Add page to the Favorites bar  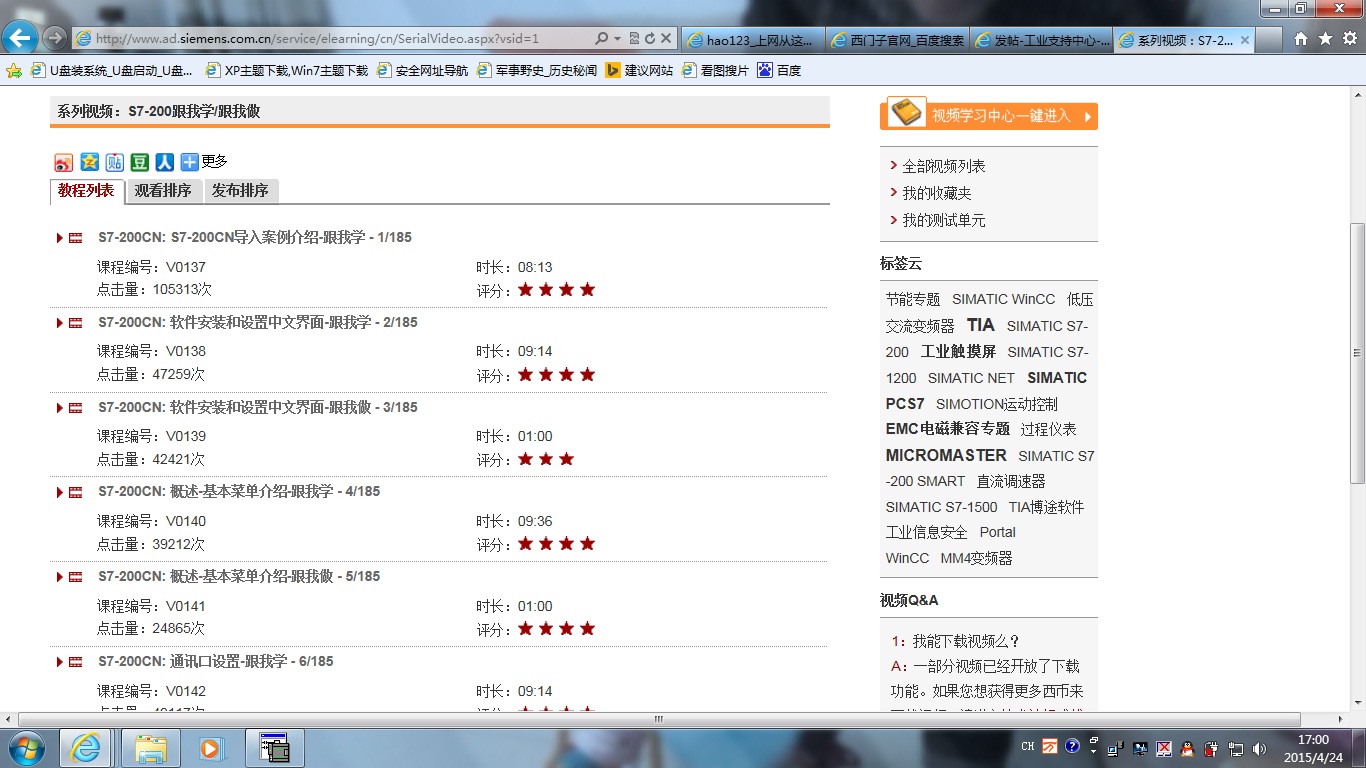pos(14,71)
